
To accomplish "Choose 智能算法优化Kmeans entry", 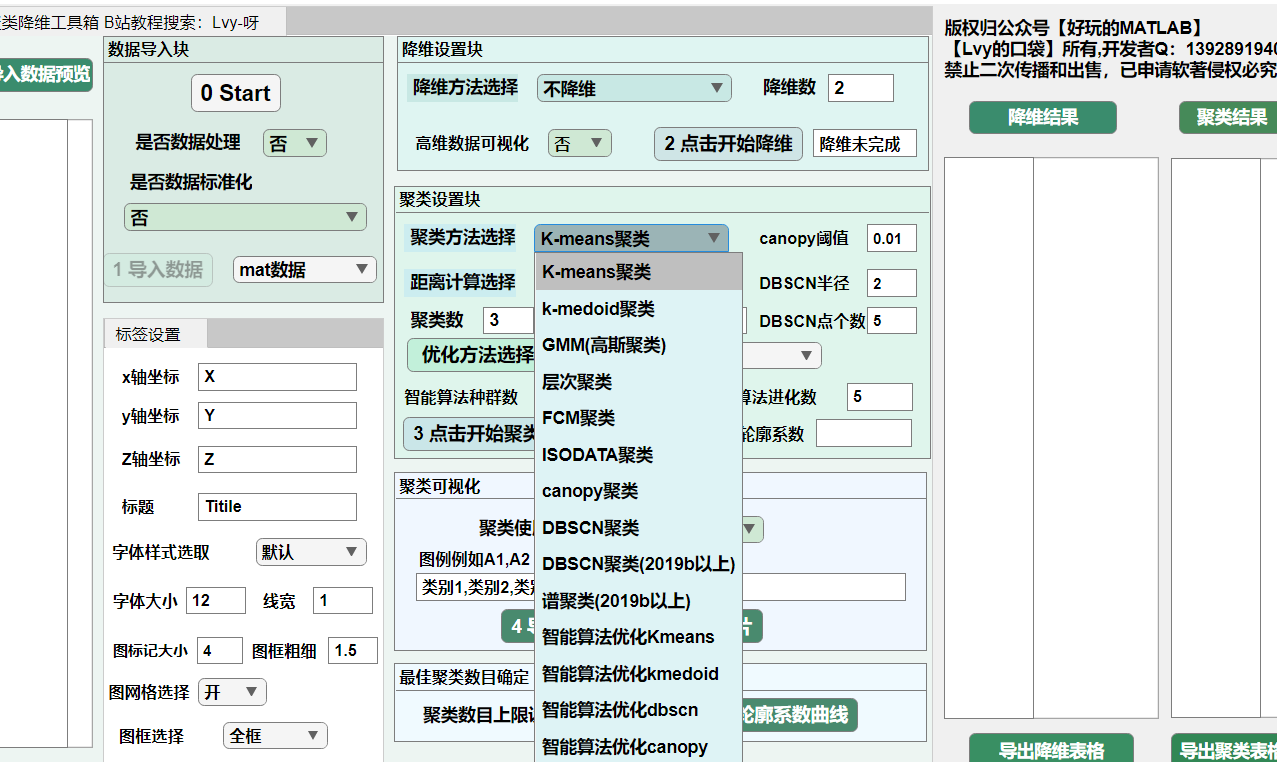I will [x=628, y=637].
